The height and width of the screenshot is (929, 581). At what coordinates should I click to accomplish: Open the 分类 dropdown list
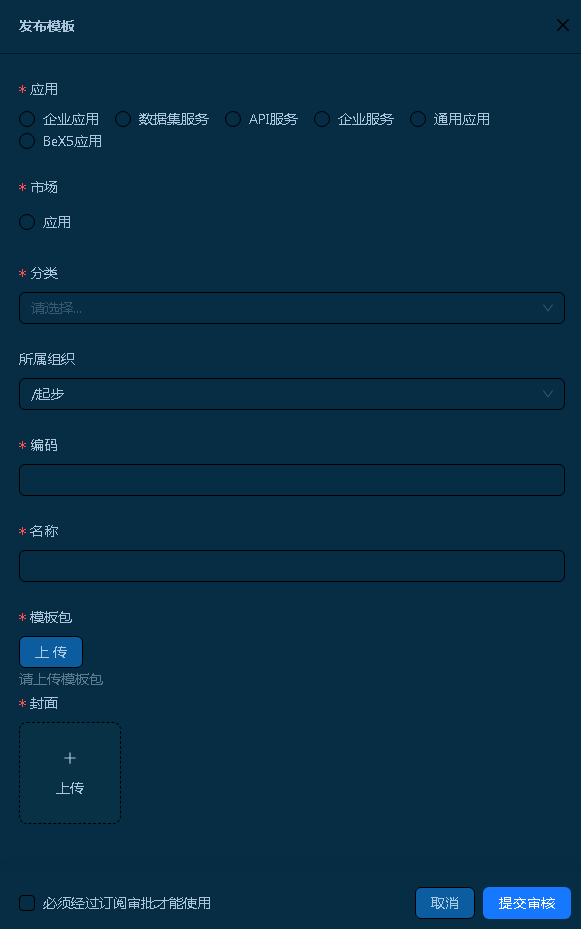pos(291,308)
